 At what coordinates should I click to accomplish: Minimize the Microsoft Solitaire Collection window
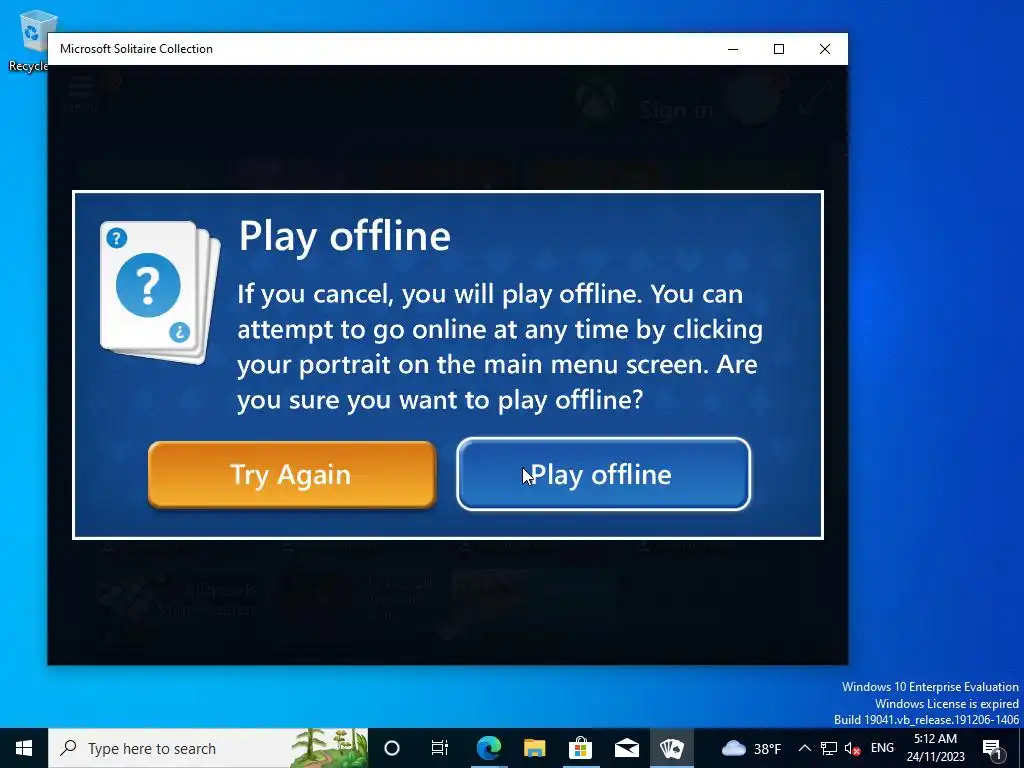pos(733,49)
